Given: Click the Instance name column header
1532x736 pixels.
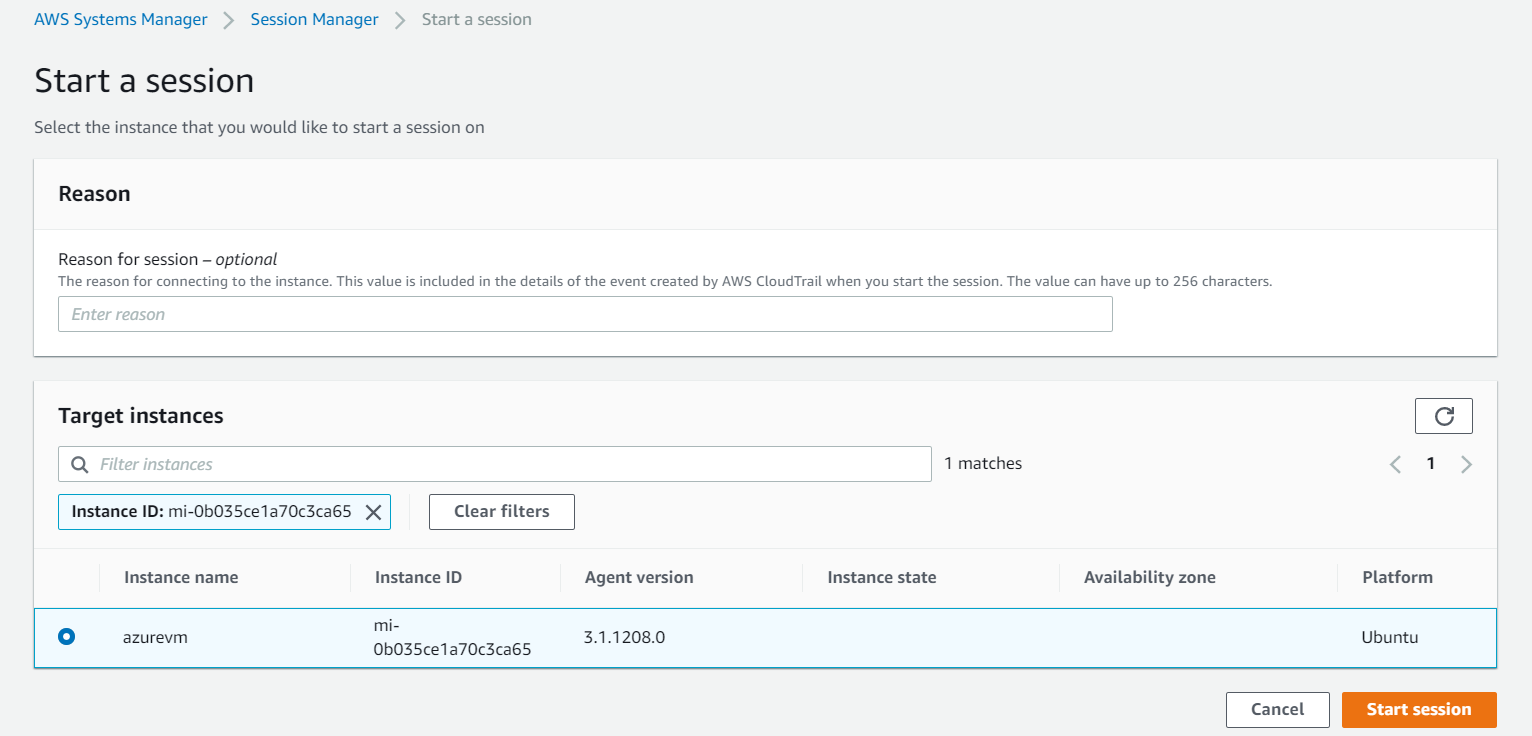Looking at the screenshot, I should tap(181, 577).
